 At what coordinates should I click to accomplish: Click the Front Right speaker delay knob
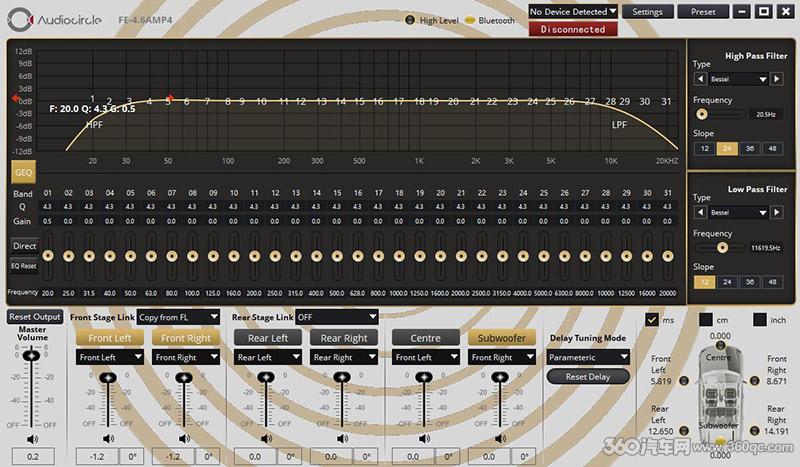755,381
